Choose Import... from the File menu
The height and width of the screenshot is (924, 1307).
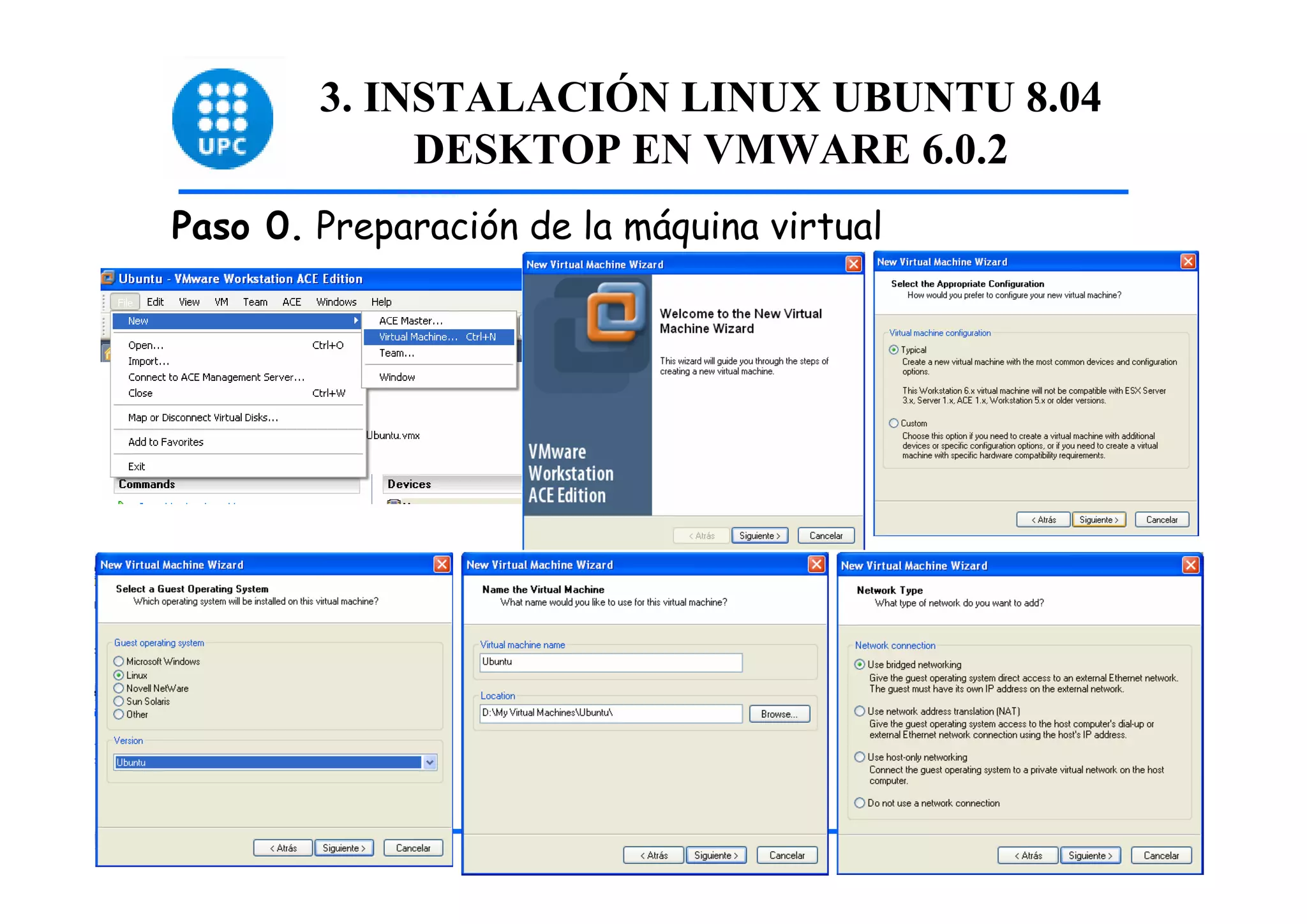237,361
